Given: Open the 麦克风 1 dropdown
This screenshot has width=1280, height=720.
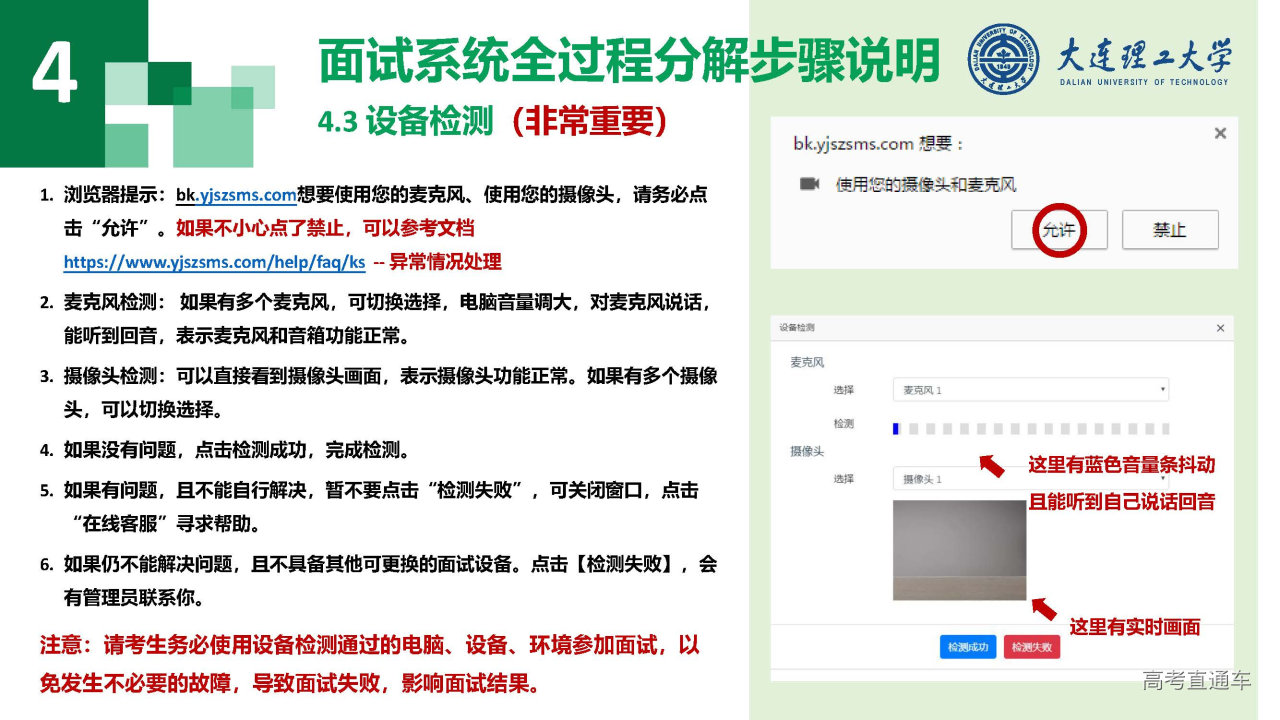Looking at the screenshot, I should 1031,390.
